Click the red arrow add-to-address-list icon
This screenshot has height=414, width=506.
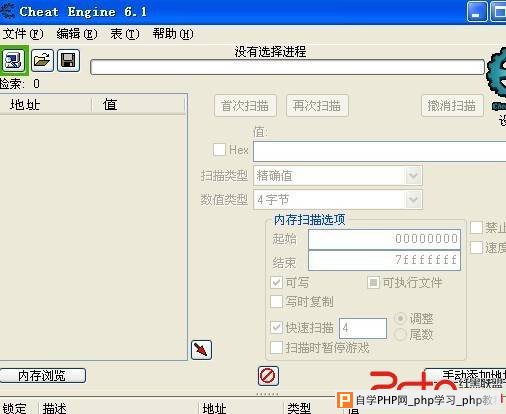click(201, 350)
